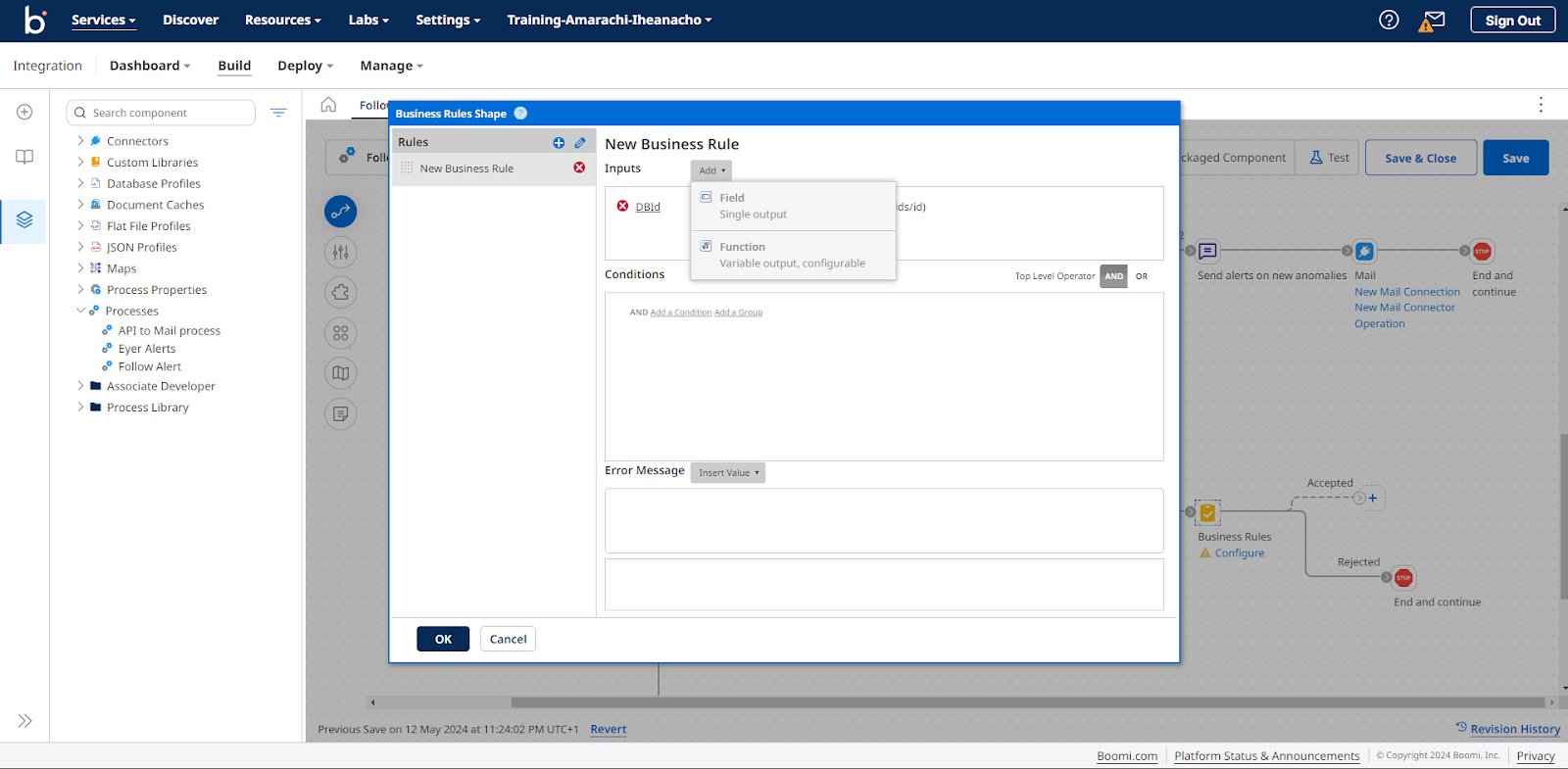The height and width of the screenshot is (769, 1568).
Task: Switch to the Build tab
Action: tap(234, 66)
